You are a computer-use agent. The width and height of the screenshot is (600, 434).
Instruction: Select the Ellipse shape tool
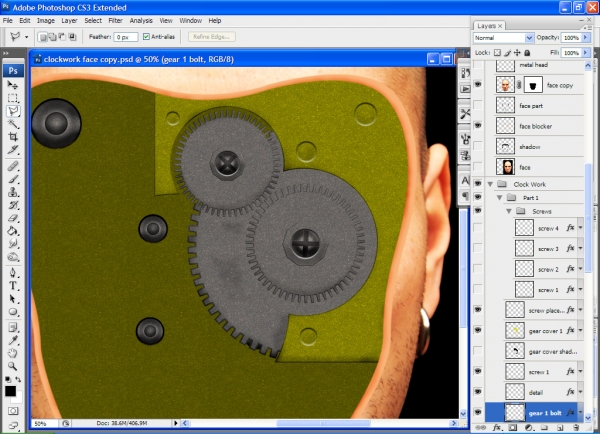pos(13,312)
